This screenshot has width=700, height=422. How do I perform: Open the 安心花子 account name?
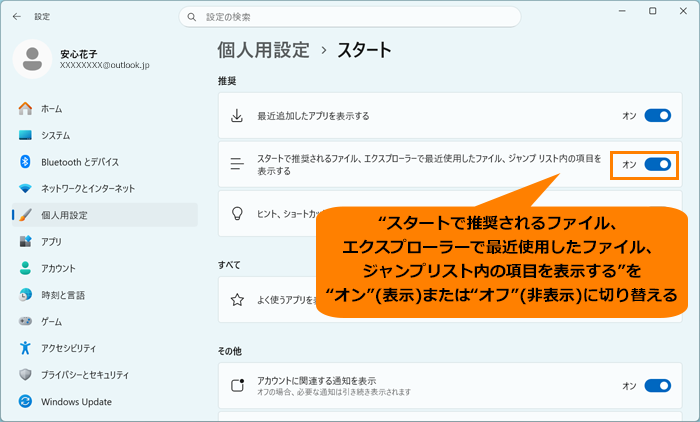[x=79, y=54]
